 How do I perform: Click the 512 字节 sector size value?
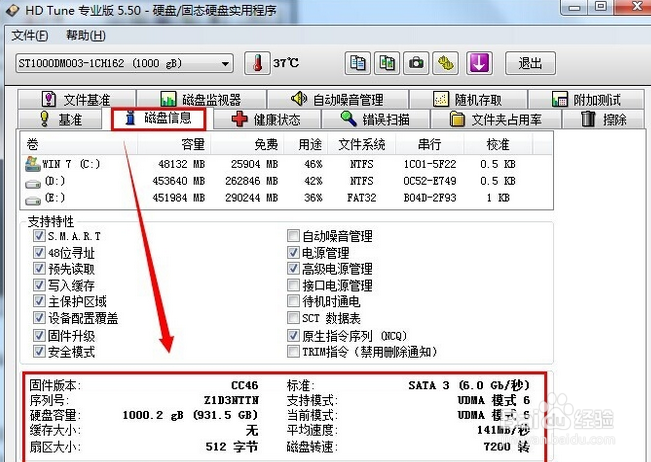pyautogui.click(x=232, y=447)
